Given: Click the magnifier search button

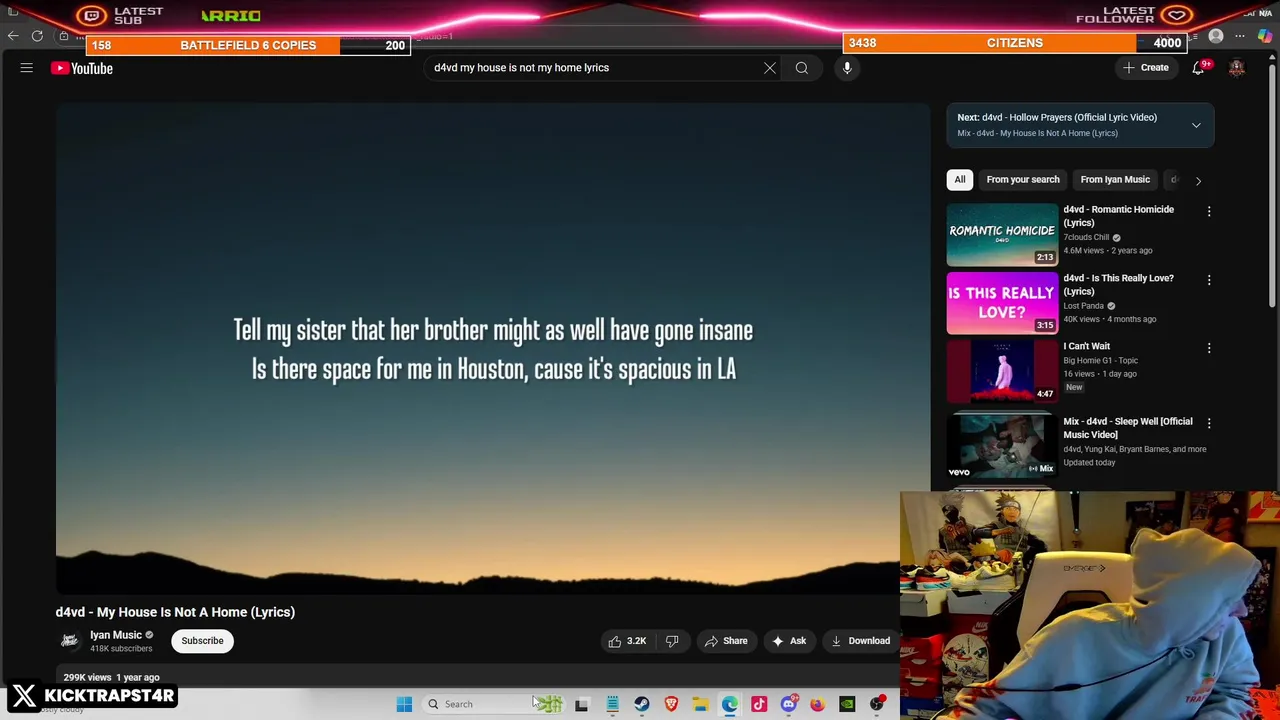Looking at the screenshot, I should tap(802, 68).
